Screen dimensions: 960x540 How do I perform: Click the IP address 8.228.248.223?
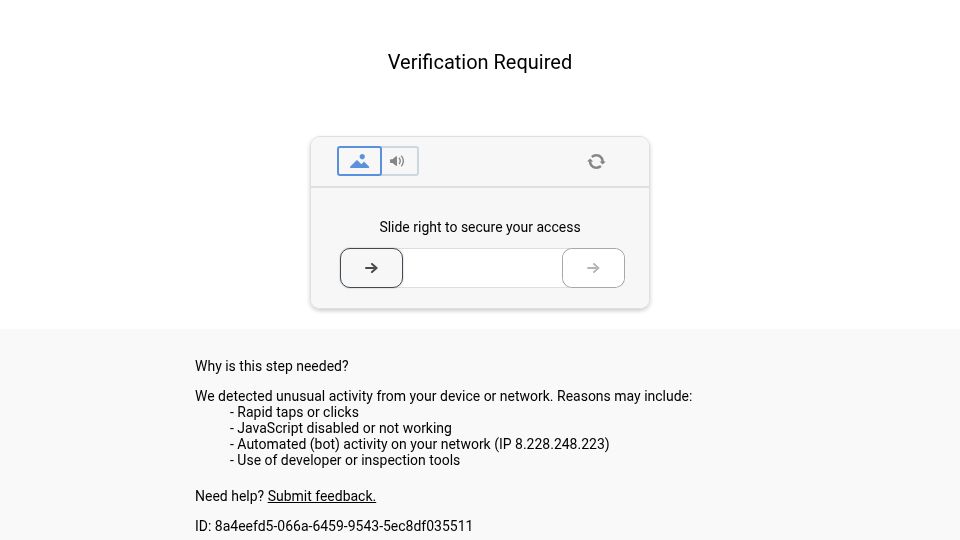(560, 444)
